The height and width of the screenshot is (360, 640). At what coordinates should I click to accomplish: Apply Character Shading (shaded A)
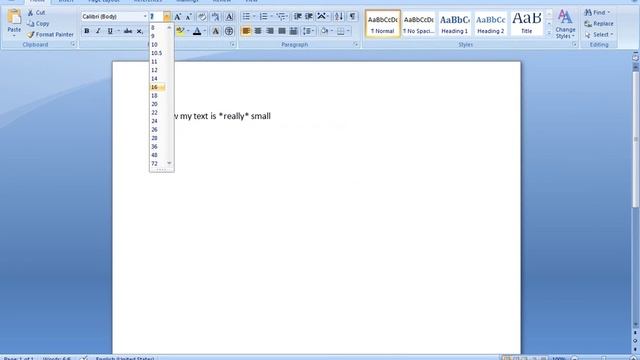click(x=216, y=31)
